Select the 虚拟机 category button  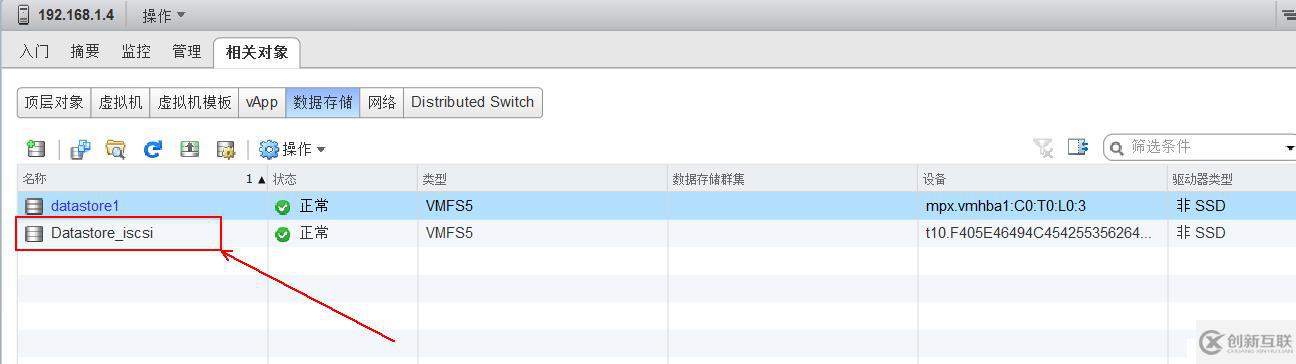coord(121,102)
